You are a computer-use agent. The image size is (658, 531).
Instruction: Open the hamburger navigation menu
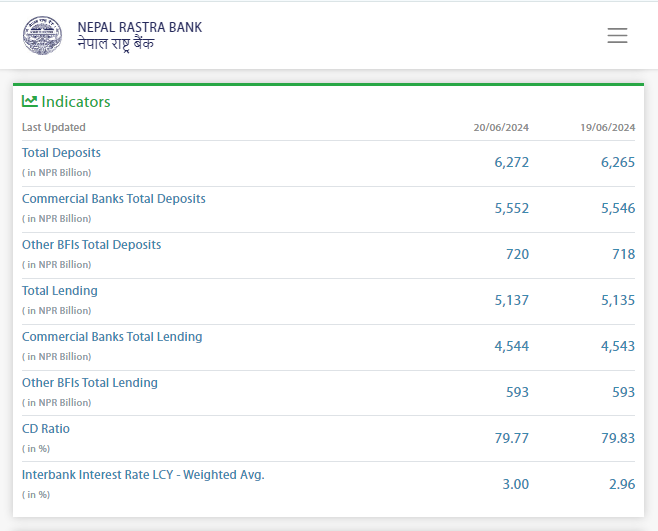617,36
